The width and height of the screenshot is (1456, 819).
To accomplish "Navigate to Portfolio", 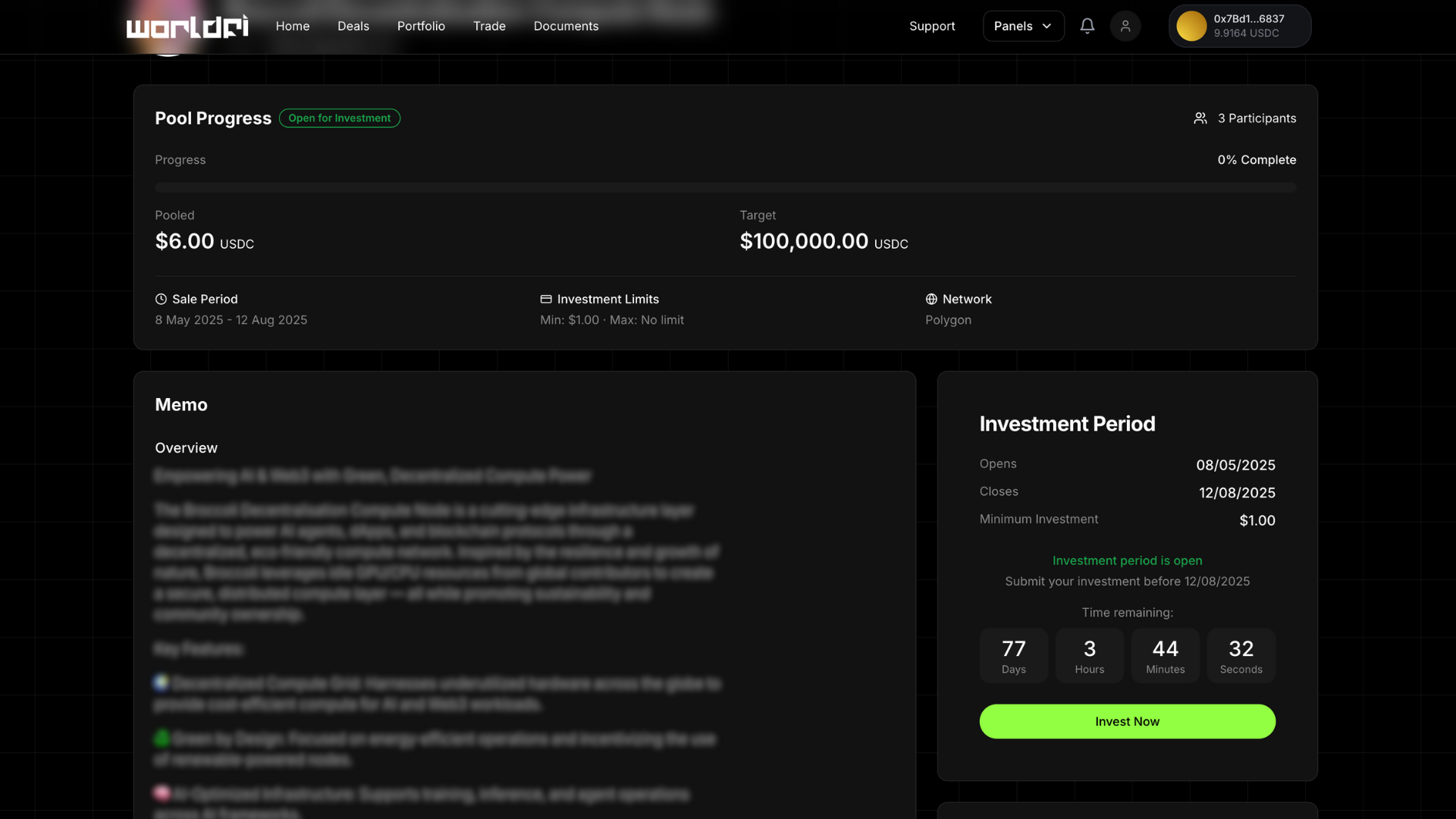I will pyautogui.click(x=421, y=26).
